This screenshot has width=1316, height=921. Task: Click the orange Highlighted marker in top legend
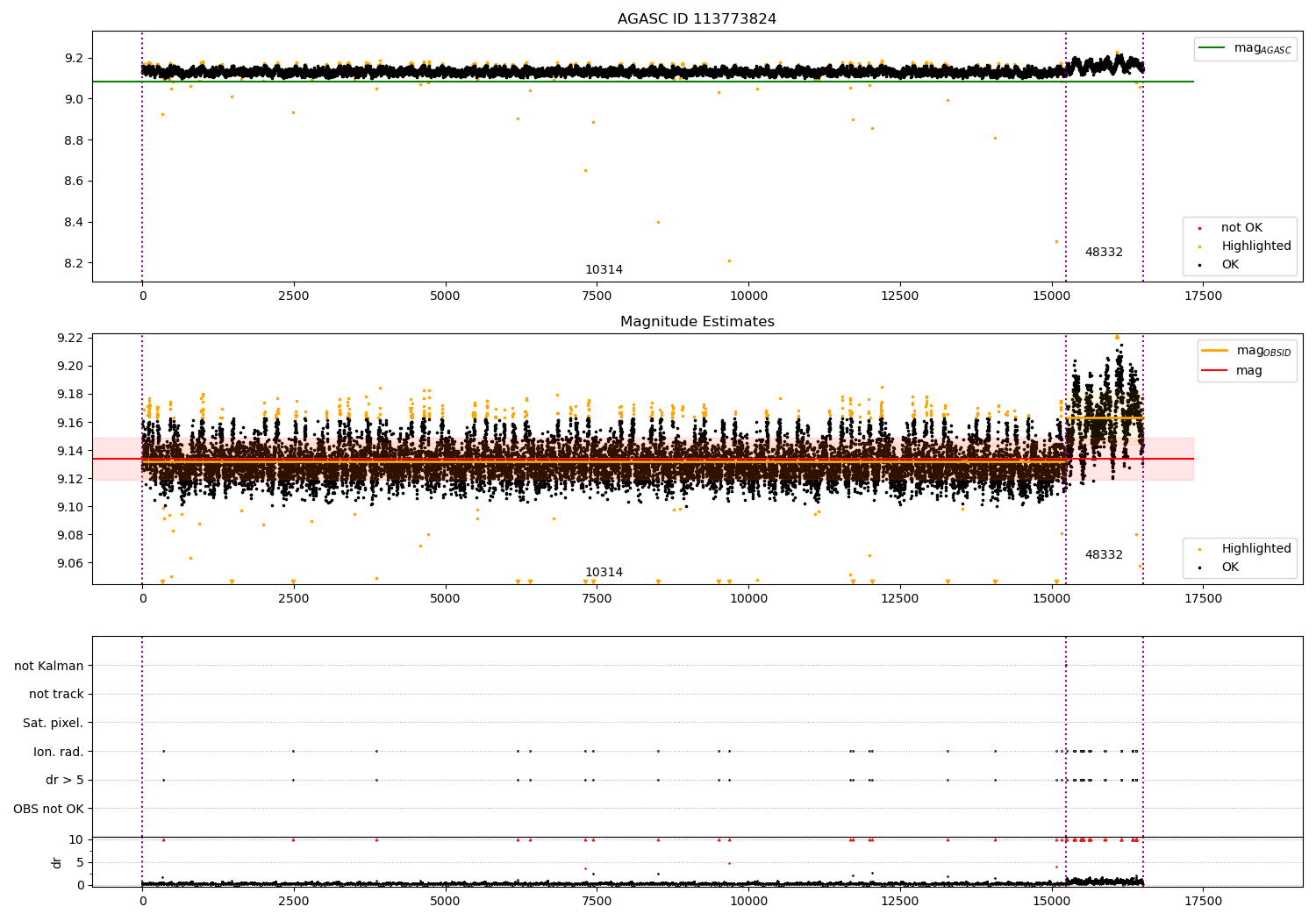click(x=1199, y=246)
